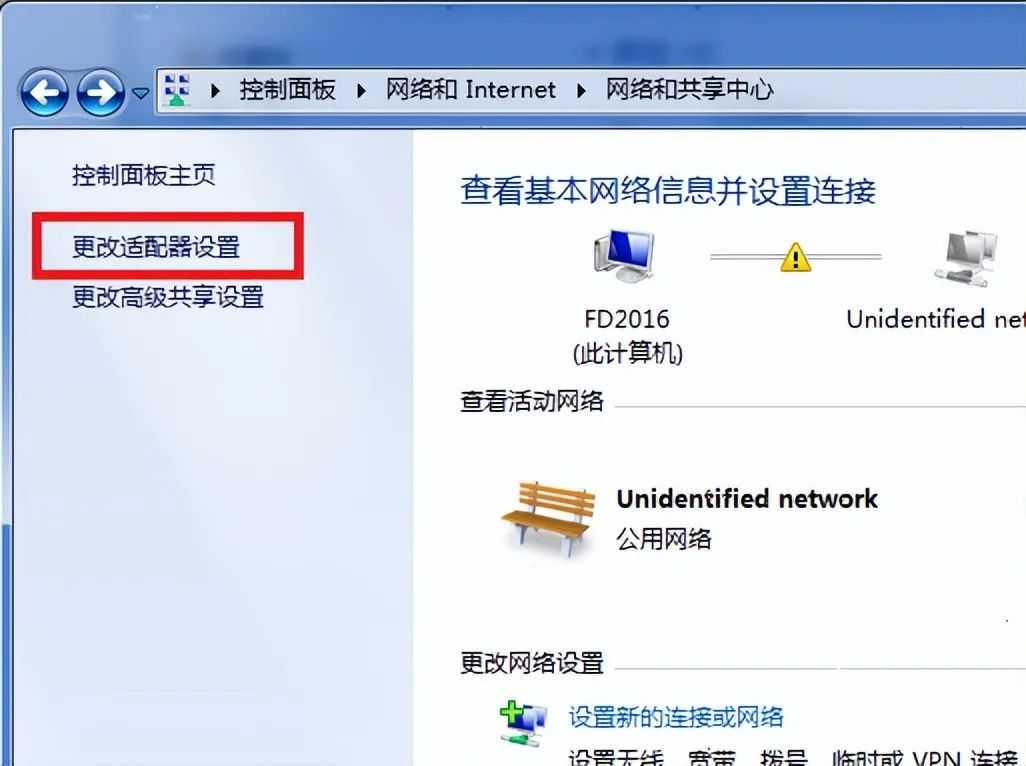
Task: Click the Unidentified network computers icon
Action: point(966,258)
